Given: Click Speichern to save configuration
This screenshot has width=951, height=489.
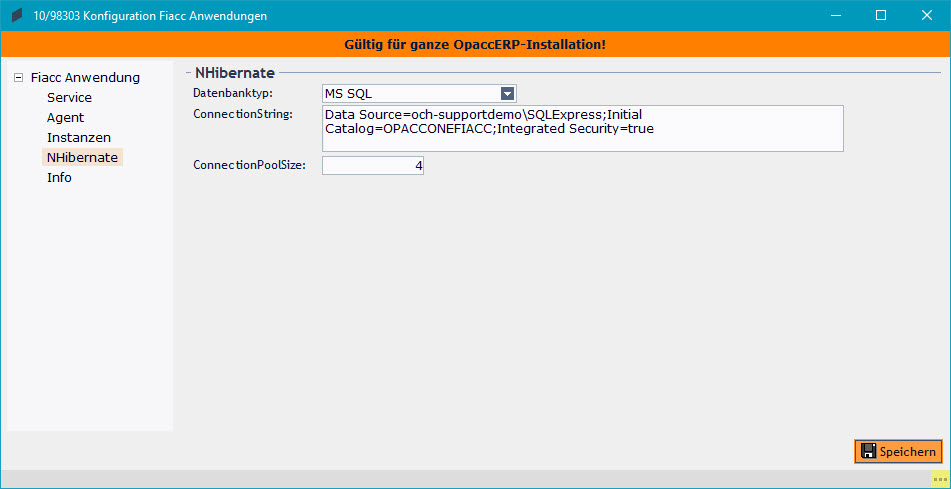Looking at the screenshot, I should click(898, 451).
